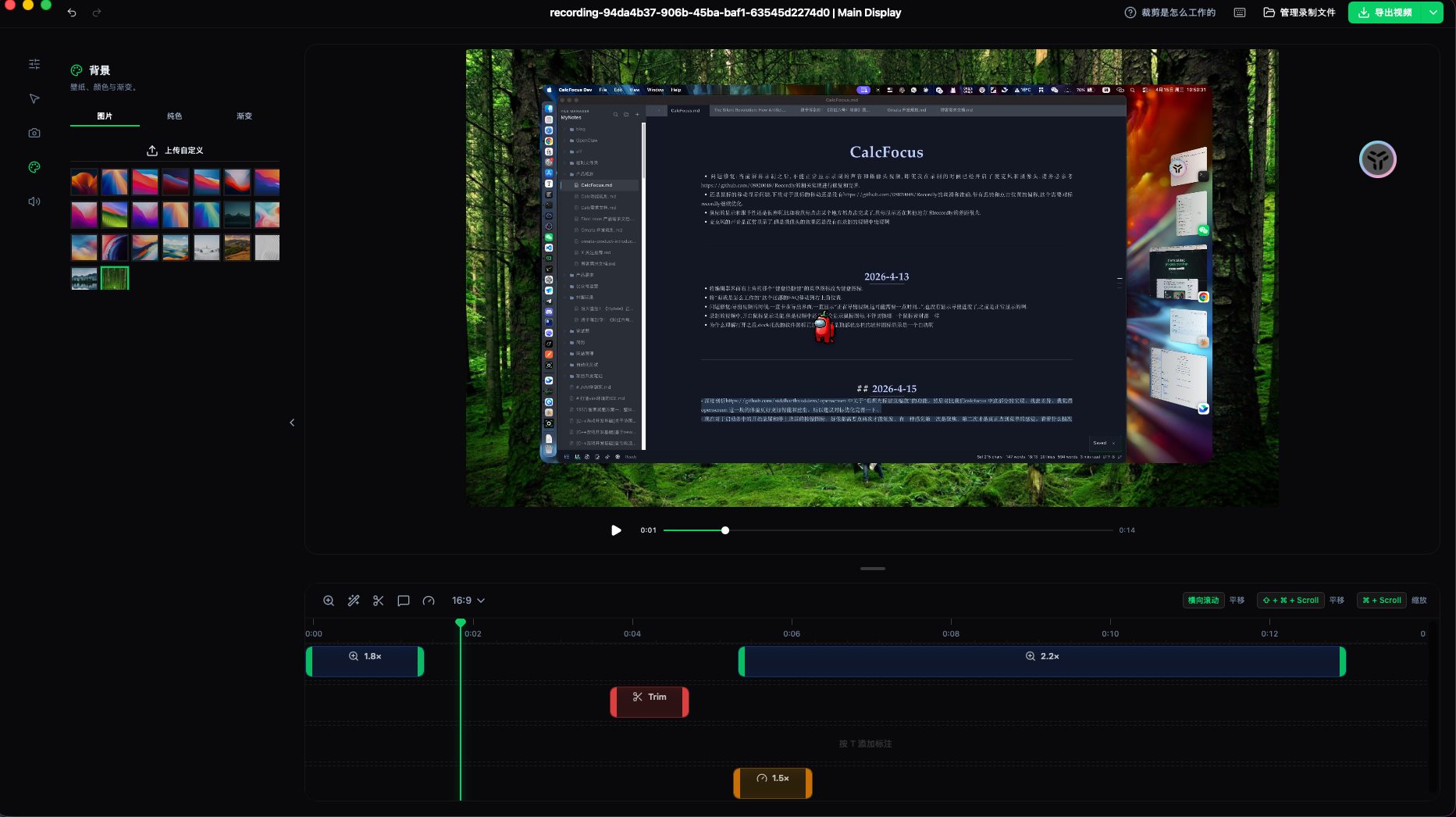1456x817 pixels.
Task: Select the 2.2x zoom clip
Action: point(1042,662)
